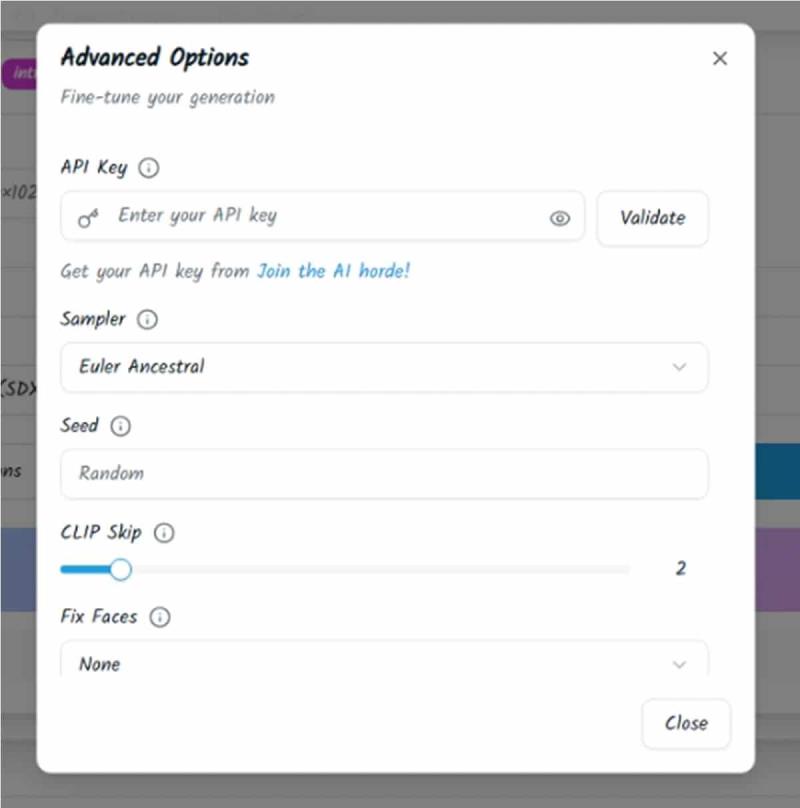The height and width of the screenshot is (808, 800).
Task: Open the Join the AI horde link
Action: point(333,271)
